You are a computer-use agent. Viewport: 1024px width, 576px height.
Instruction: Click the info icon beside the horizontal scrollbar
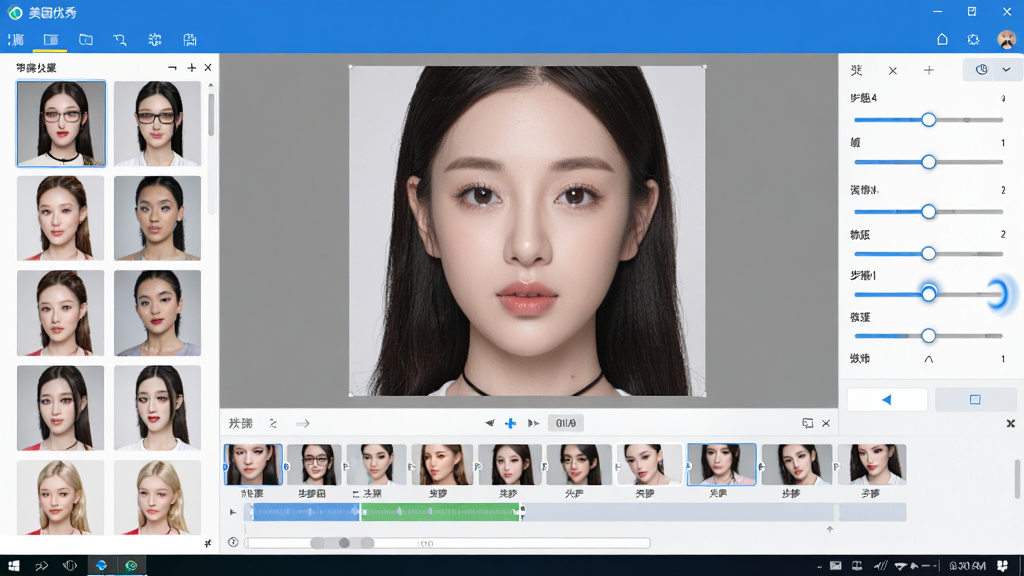[x=233, y=542]
